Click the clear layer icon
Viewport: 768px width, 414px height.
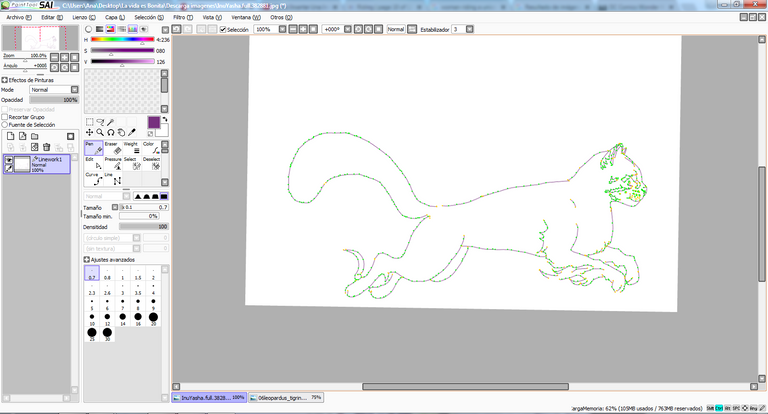[x=34, y=147]
